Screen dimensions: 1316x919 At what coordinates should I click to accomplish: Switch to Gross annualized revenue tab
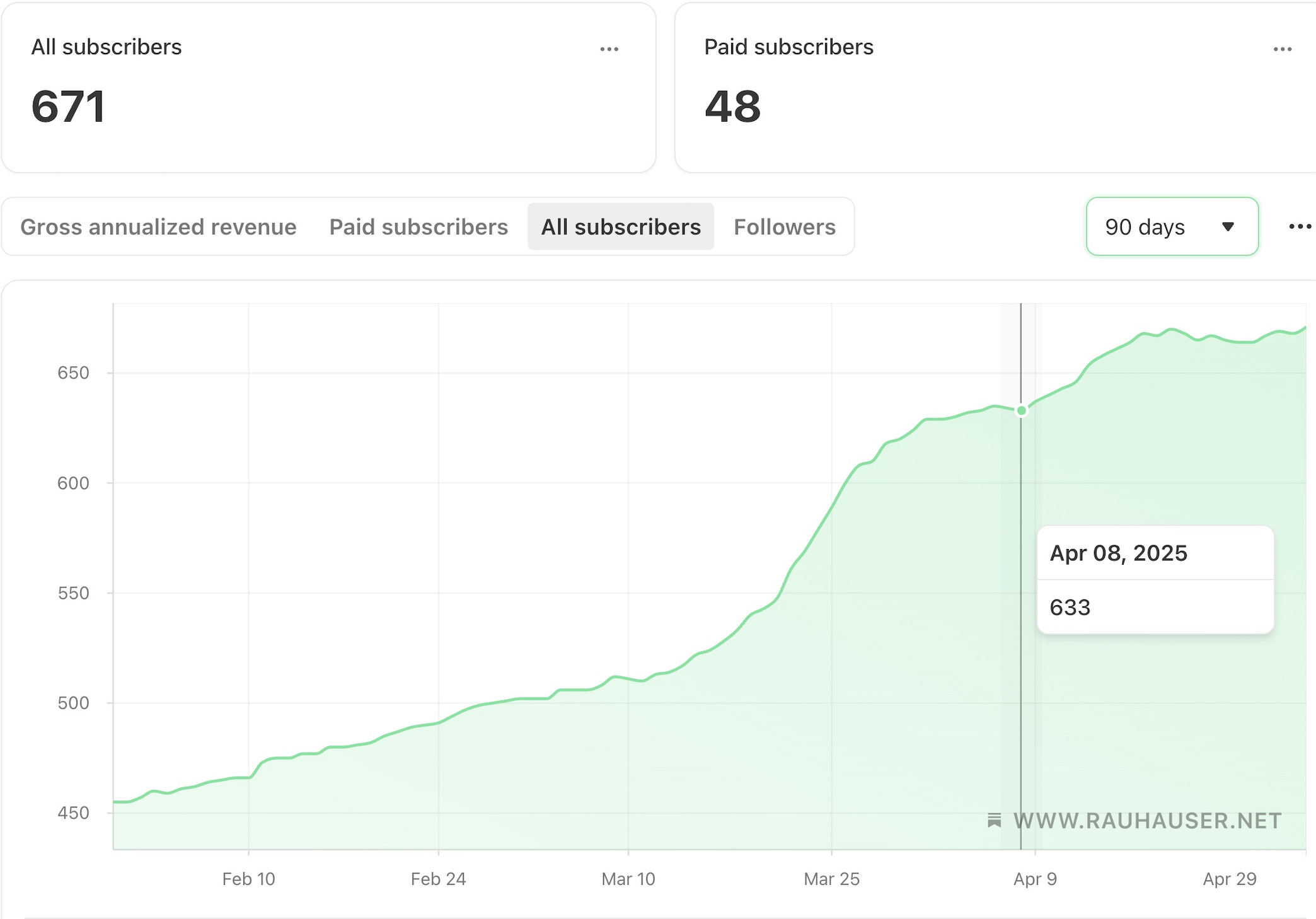(158, 227)
